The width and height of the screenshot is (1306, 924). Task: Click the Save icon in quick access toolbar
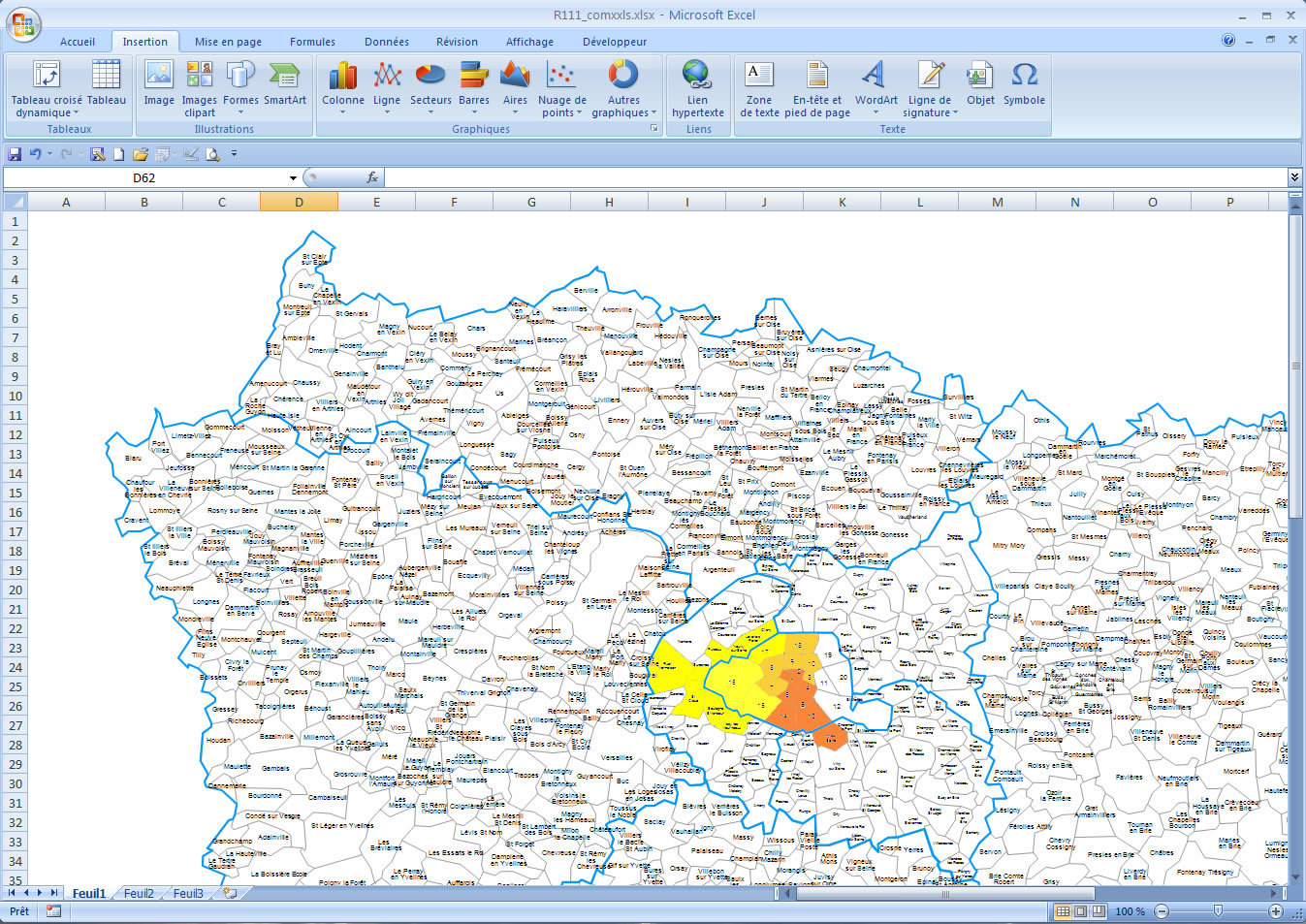point(15,154)
